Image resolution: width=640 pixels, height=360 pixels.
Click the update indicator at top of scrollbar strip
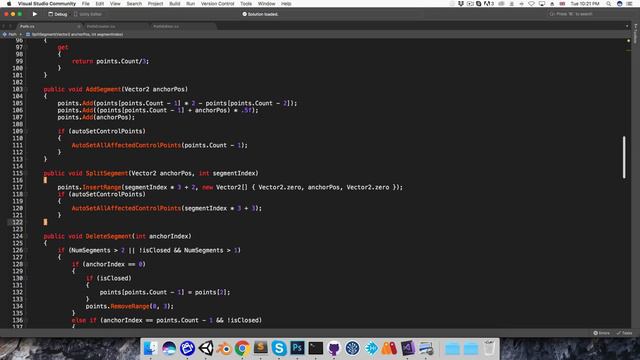pos(628,40)
